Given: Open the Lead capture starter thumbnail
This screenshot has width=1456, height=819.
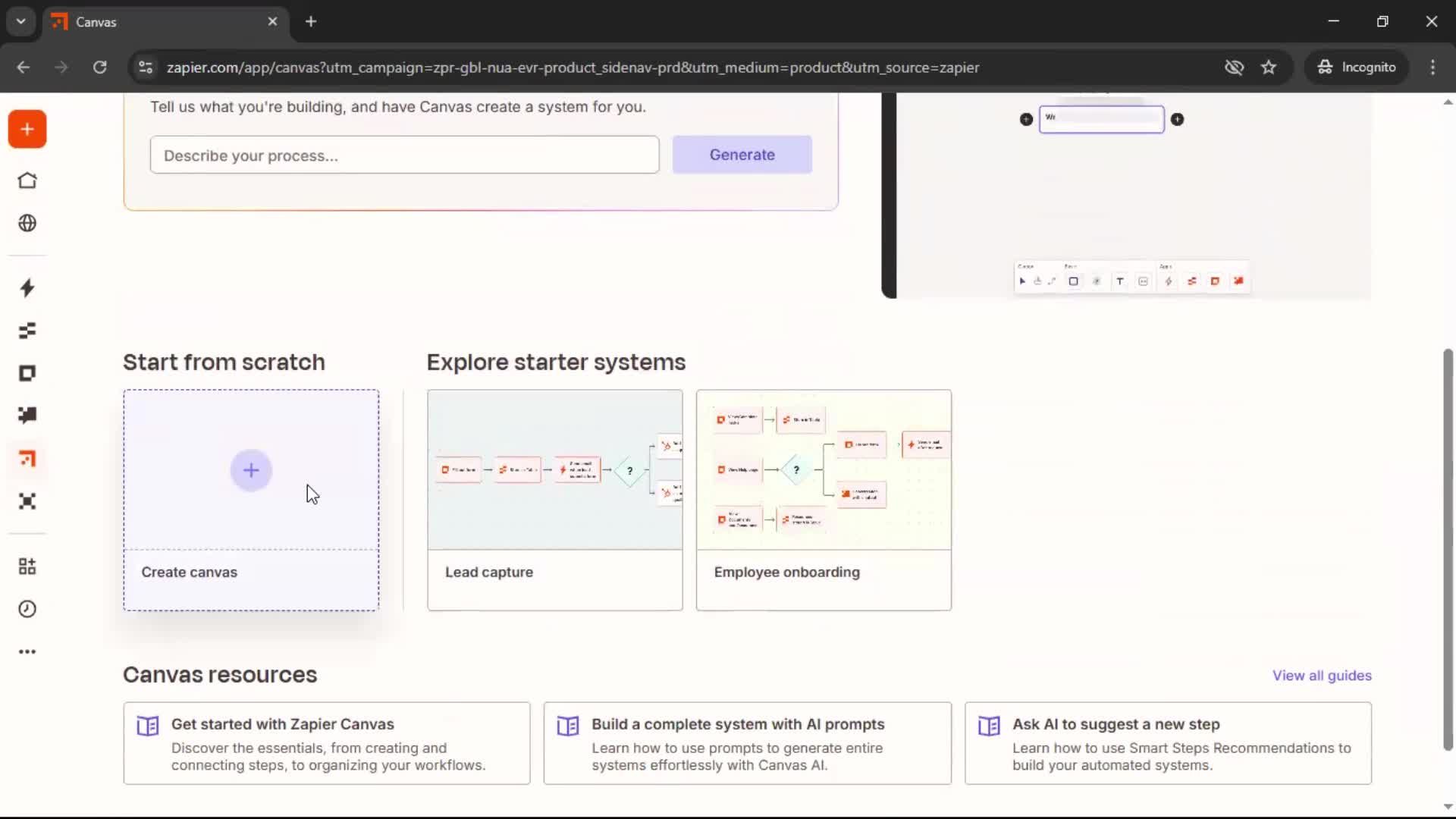Looking at the screenshot, I should point(554,470).
